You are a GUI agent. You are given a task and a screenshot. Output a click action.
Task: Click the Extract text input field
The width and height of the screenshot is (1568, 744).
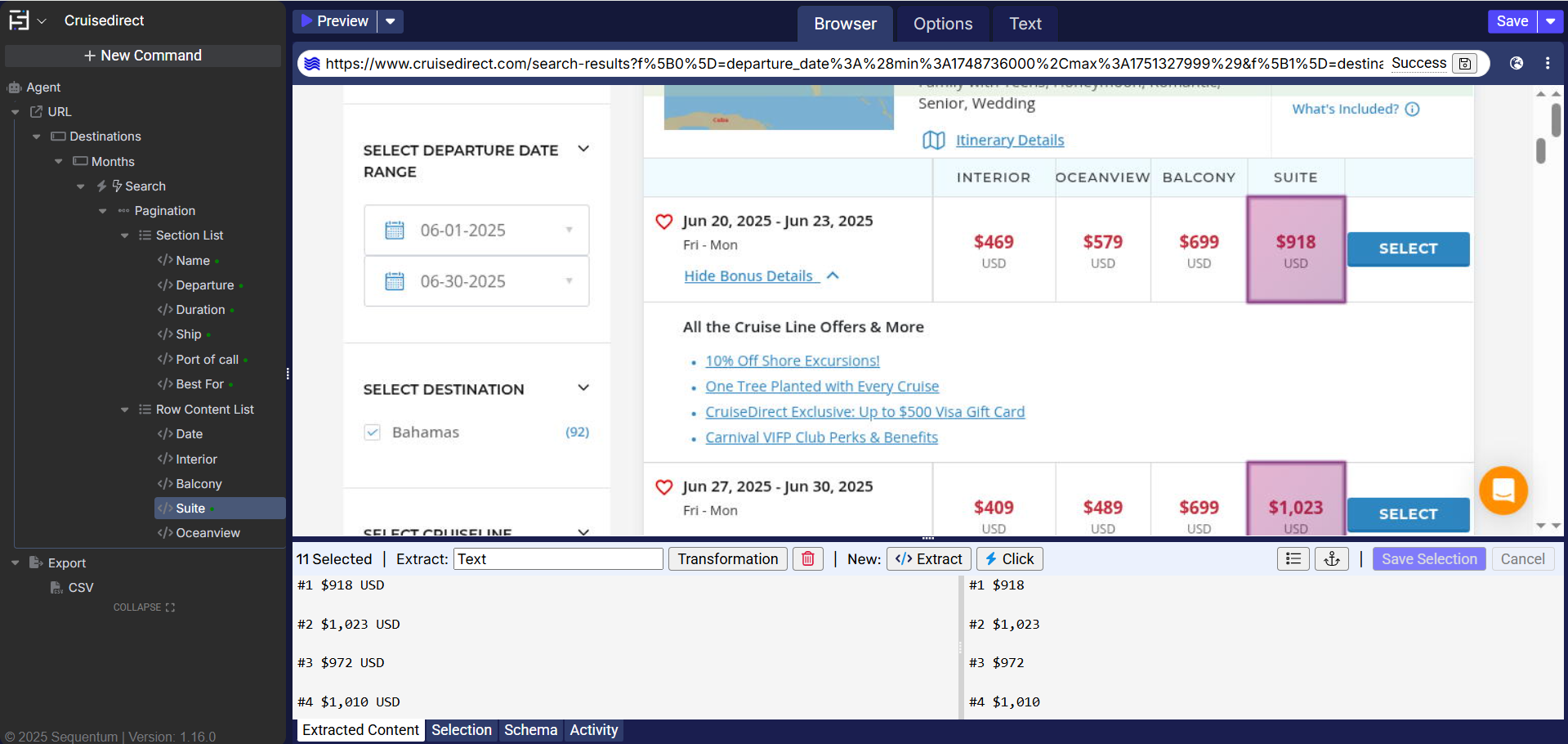pos(558,559)
